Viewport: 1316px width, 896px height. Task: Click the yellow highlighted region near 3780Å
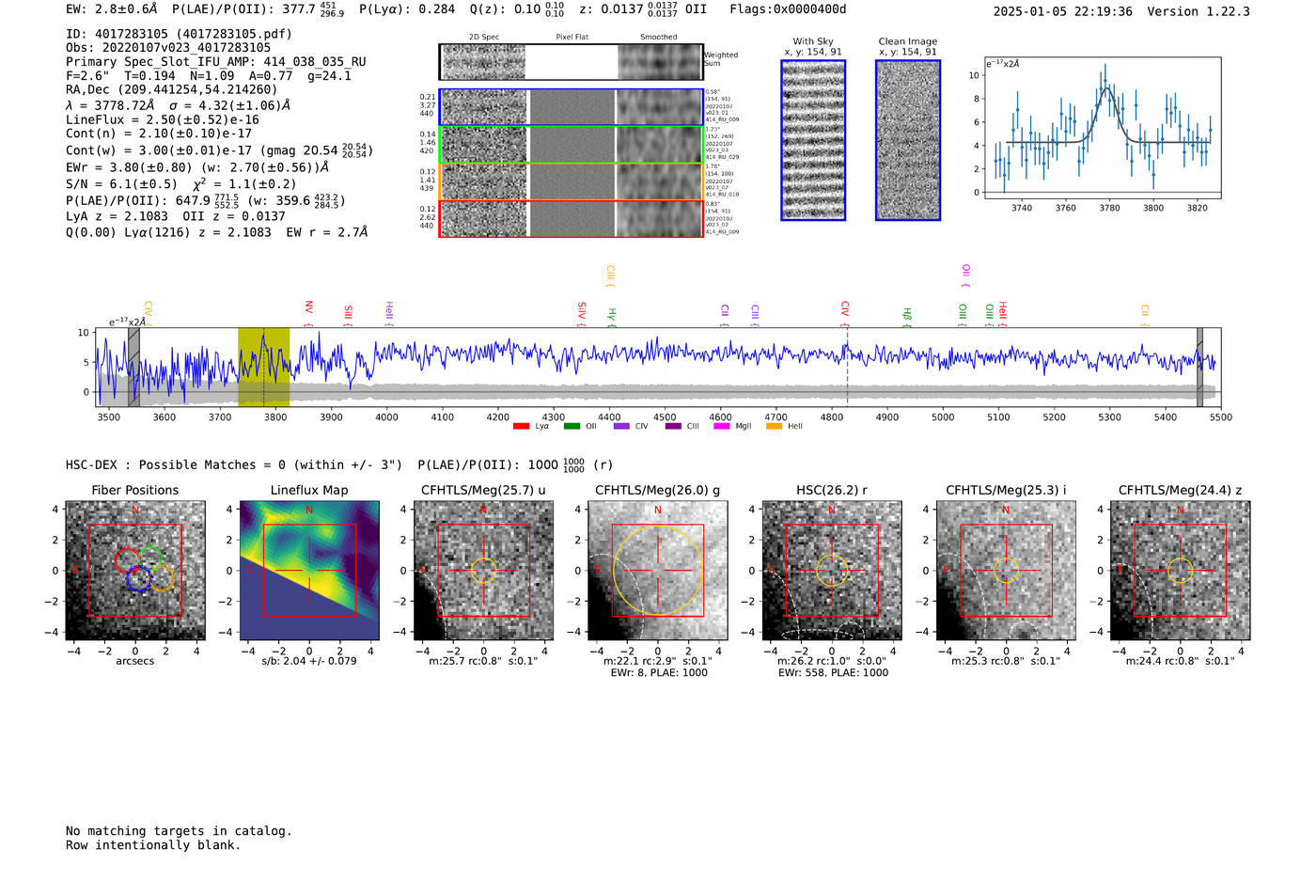point(263,368)
